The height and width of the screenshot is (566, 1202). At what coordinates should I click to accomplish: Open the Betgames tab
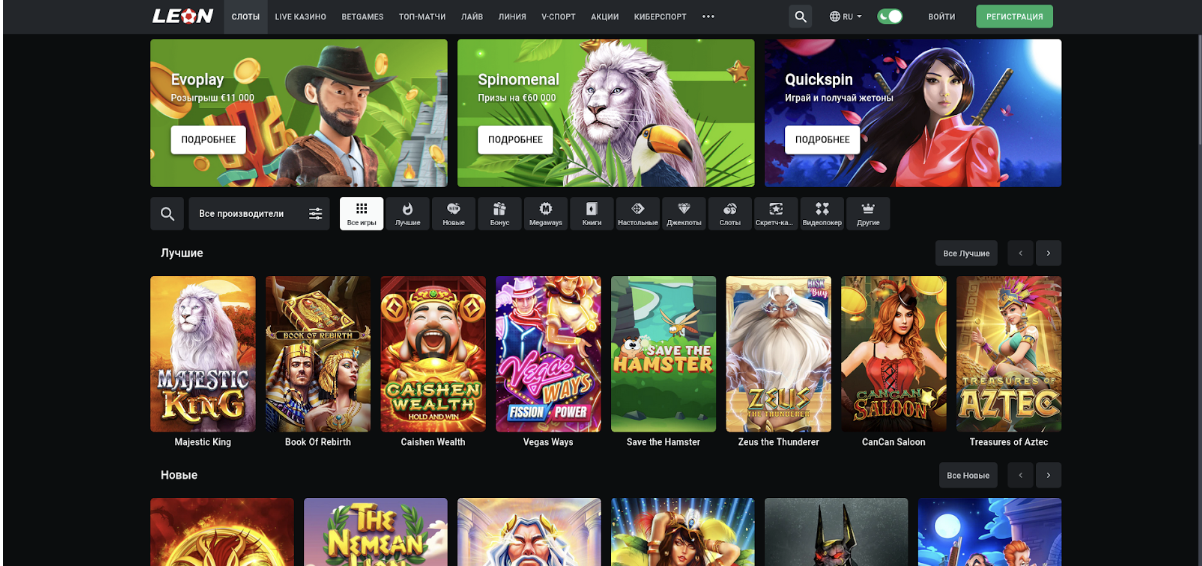pos(362,17)
